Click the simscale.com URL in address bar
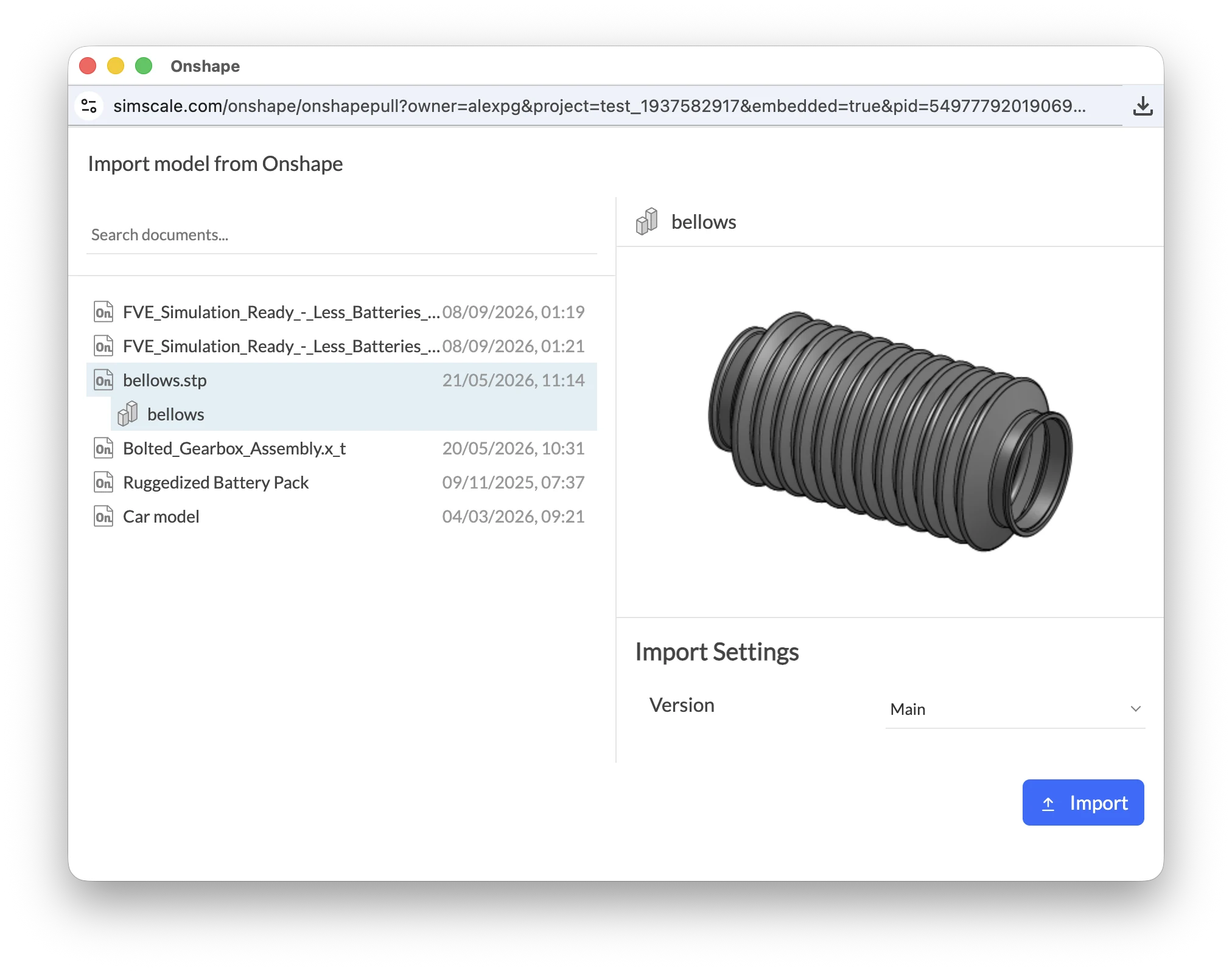Image resolution: width=1232 pixels, height=971 pixels. pos(599,106)
